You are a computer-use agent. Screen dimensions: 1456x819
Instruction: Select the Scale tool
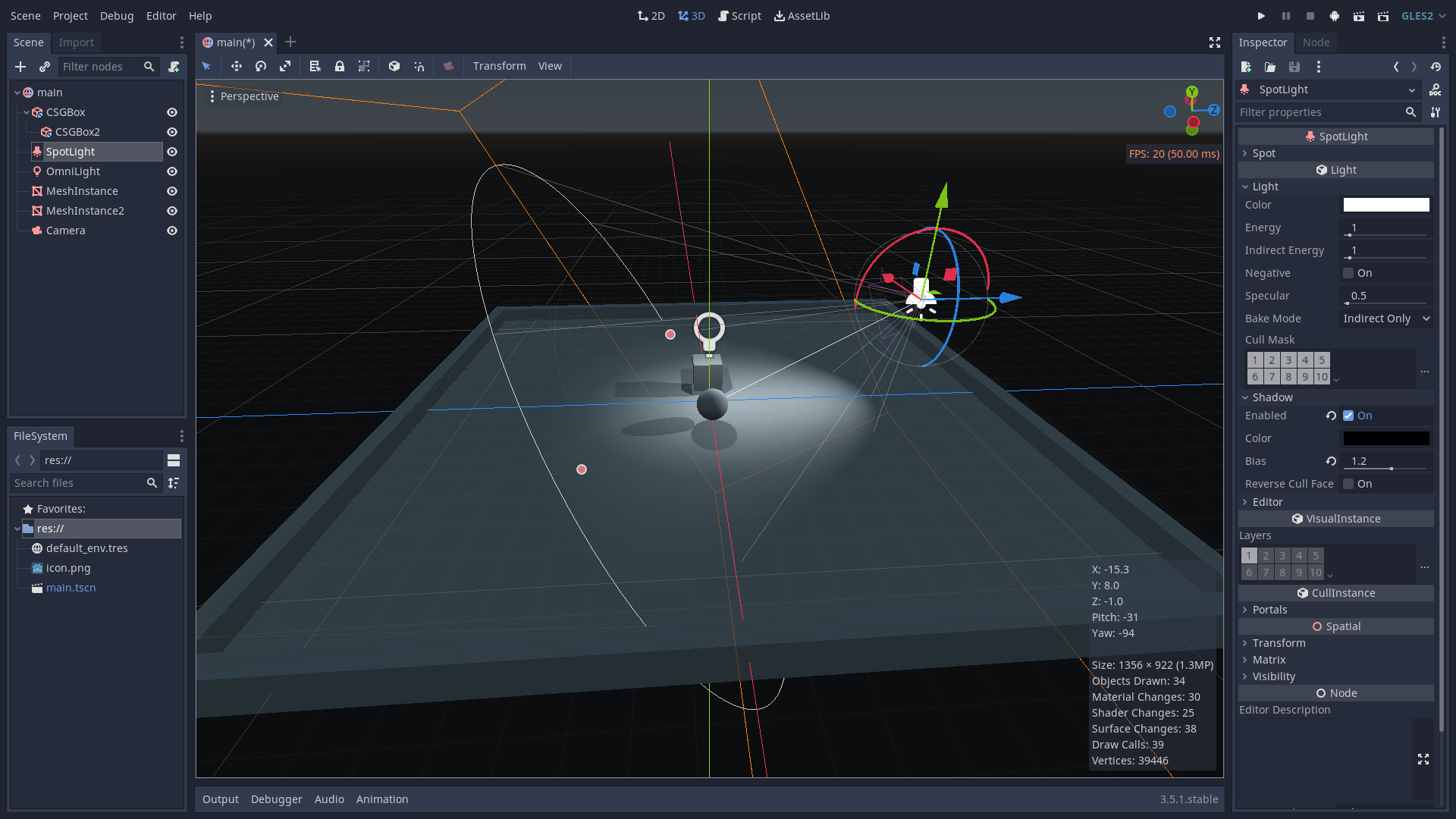click(286, 66)
